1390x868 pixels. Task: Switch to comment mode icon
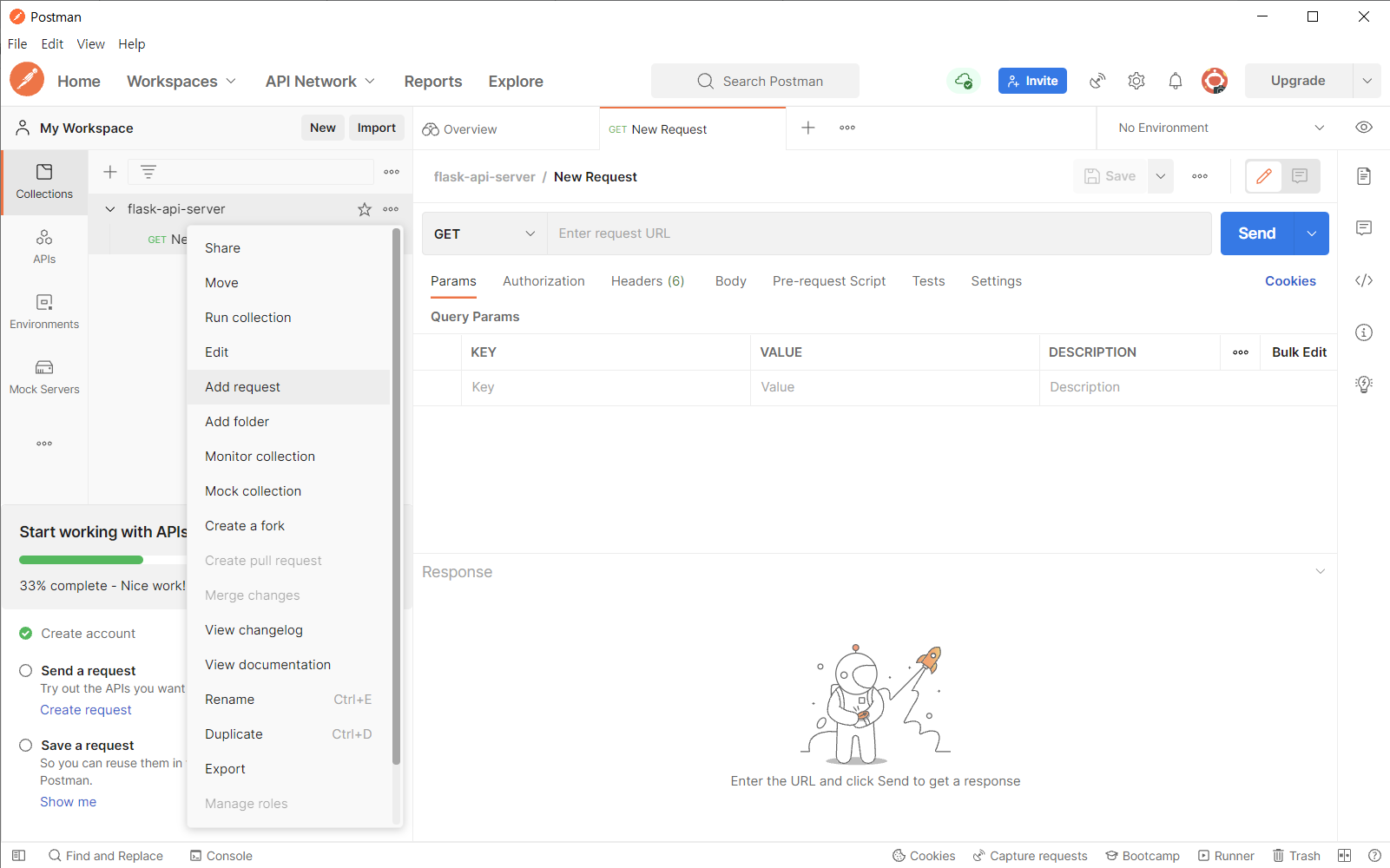pyautogui.click(x=1301, y=176)
